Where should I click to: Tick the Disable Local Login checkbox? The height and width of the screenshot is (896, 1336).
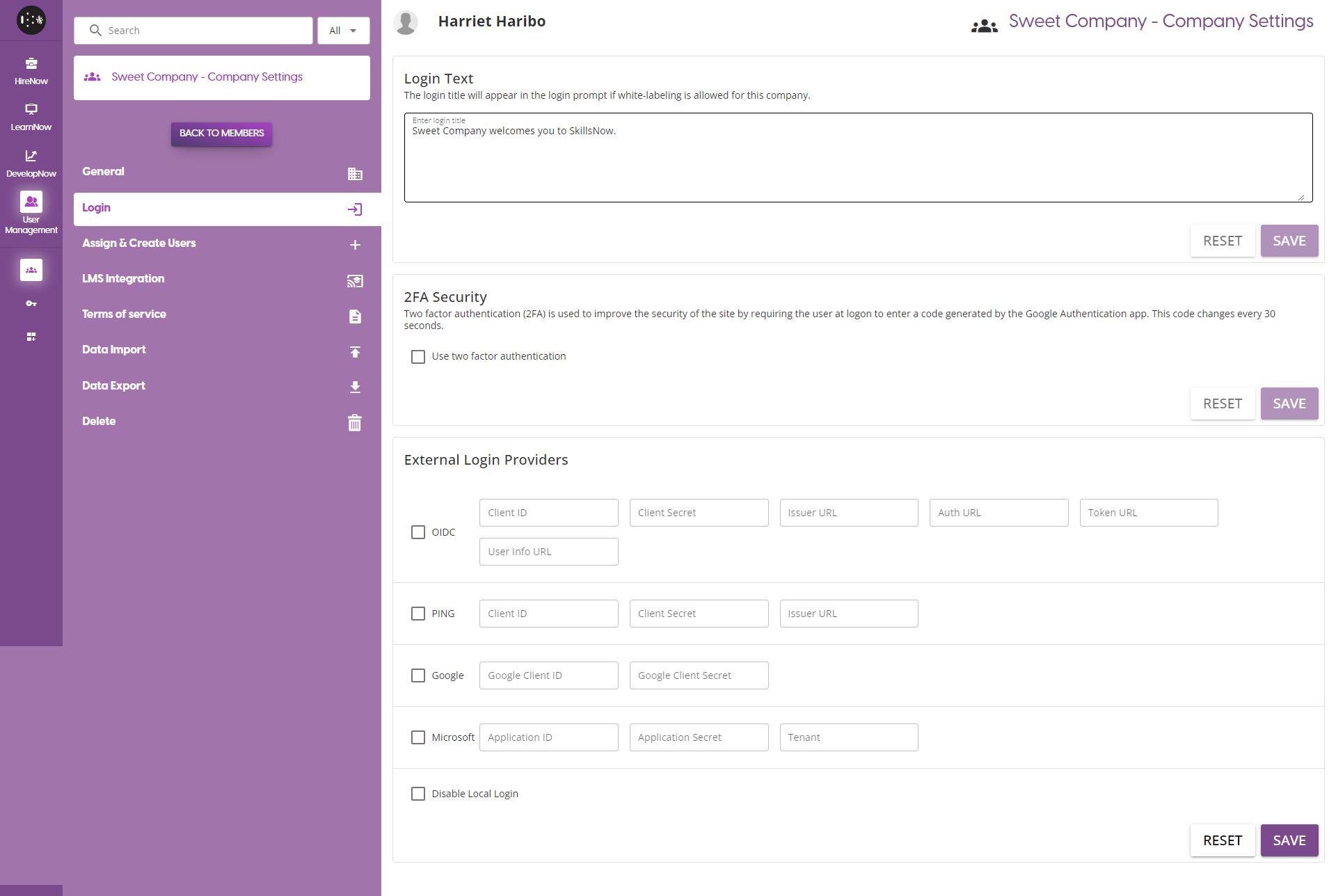click(x=418, y=794)
